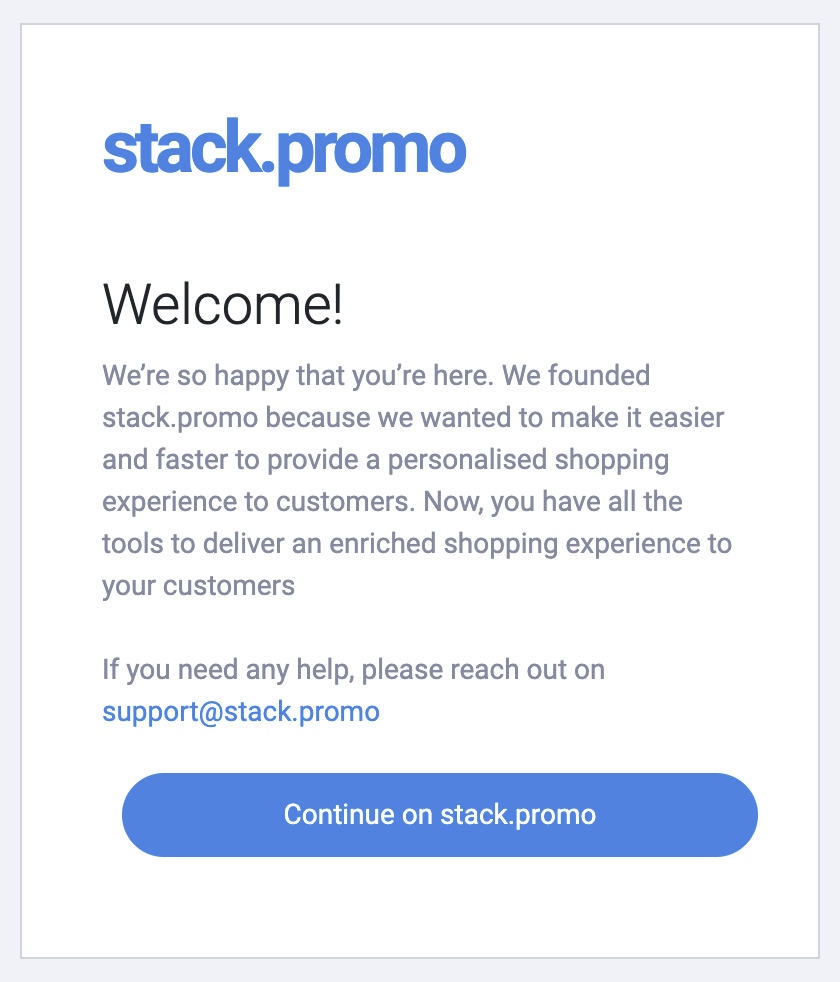This screenshot has height=982, width=840.
Task: Click the "We're so happy that you're here" sentence
Action: 298,376
